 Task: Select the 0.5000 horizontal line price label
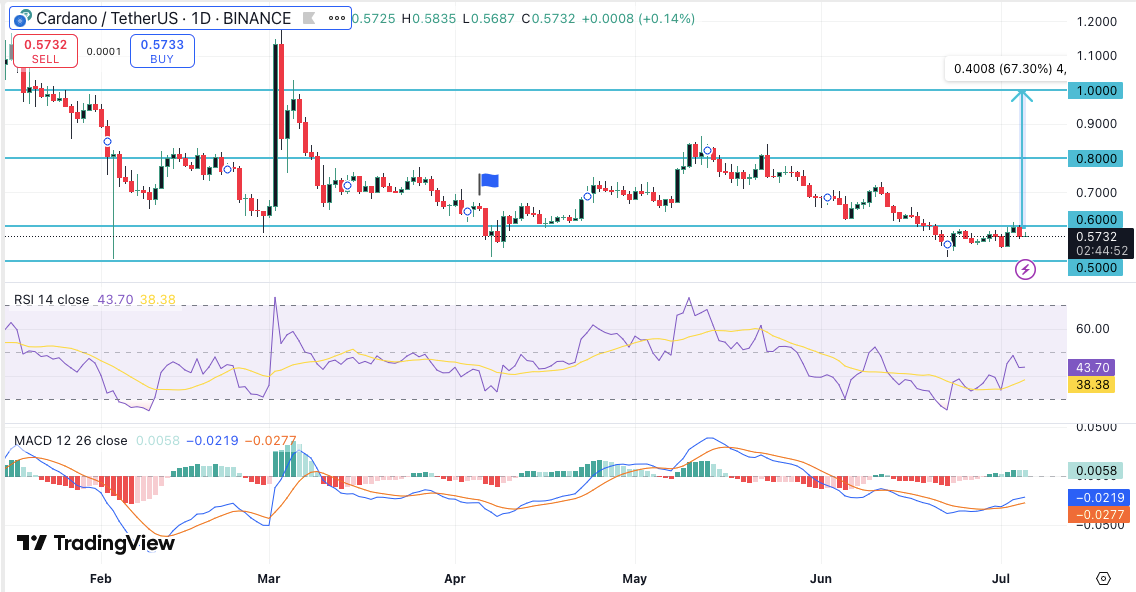point(1096,267)
